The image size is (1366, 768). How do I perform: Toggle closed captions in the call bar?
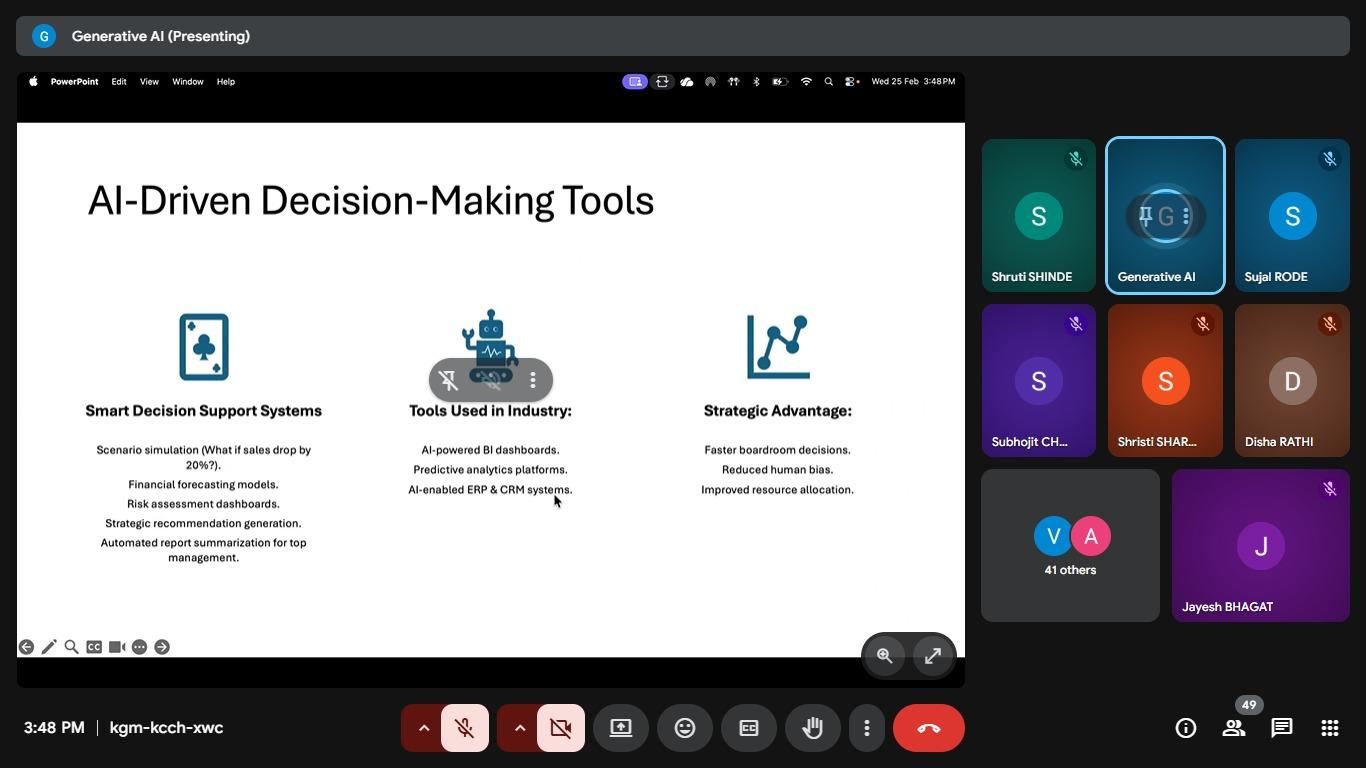click(748, 728)
